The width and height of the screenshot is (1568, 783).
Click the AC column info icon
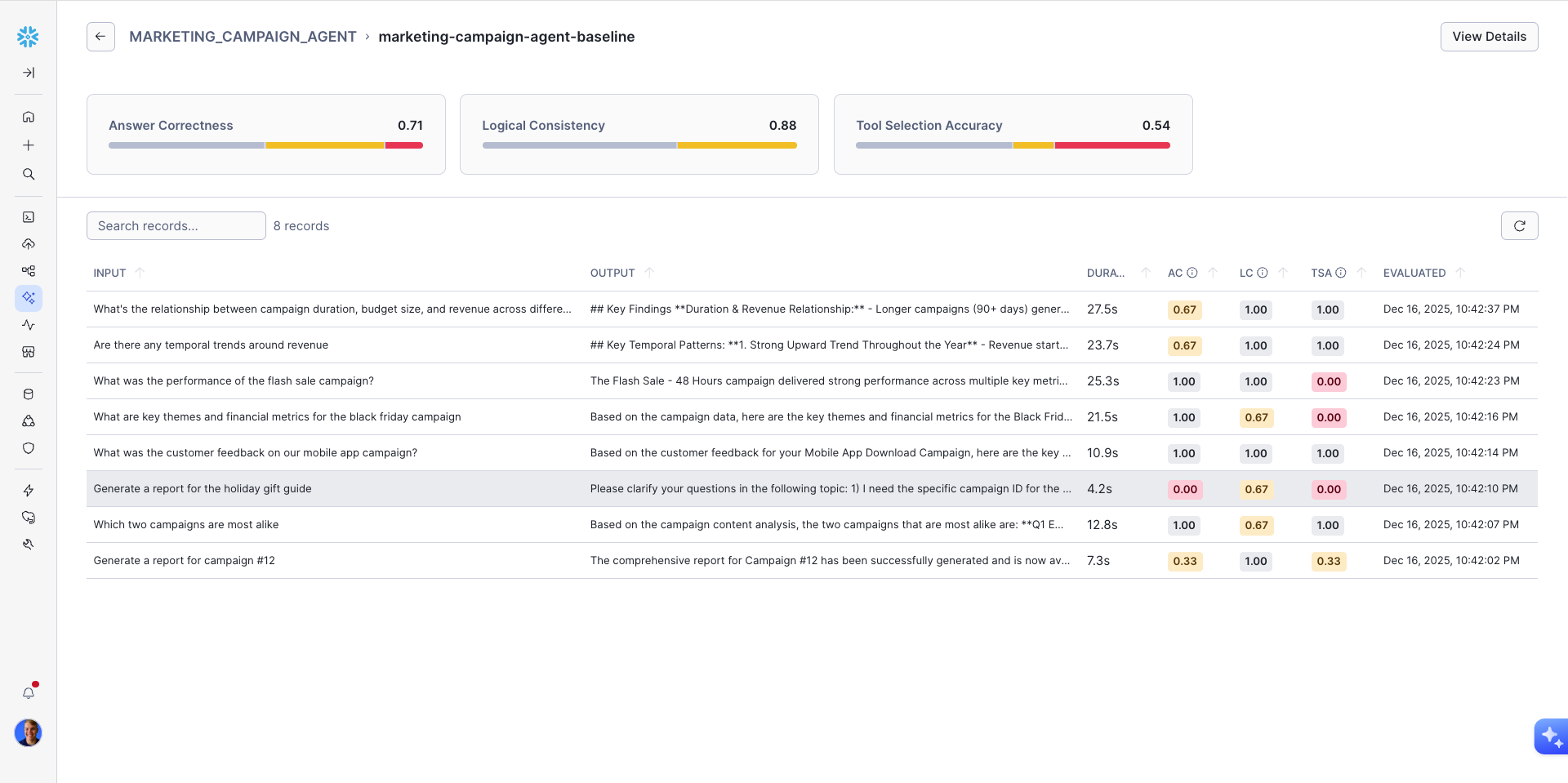(x=1192, y=273)
